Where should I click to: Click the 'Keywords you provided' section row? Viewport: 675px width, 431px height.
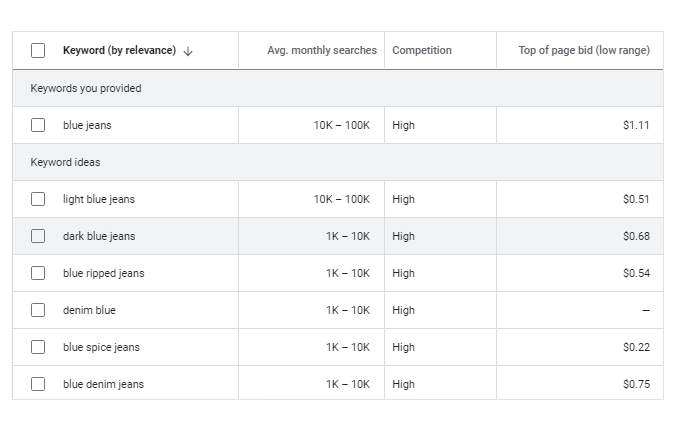click(338, 88)
